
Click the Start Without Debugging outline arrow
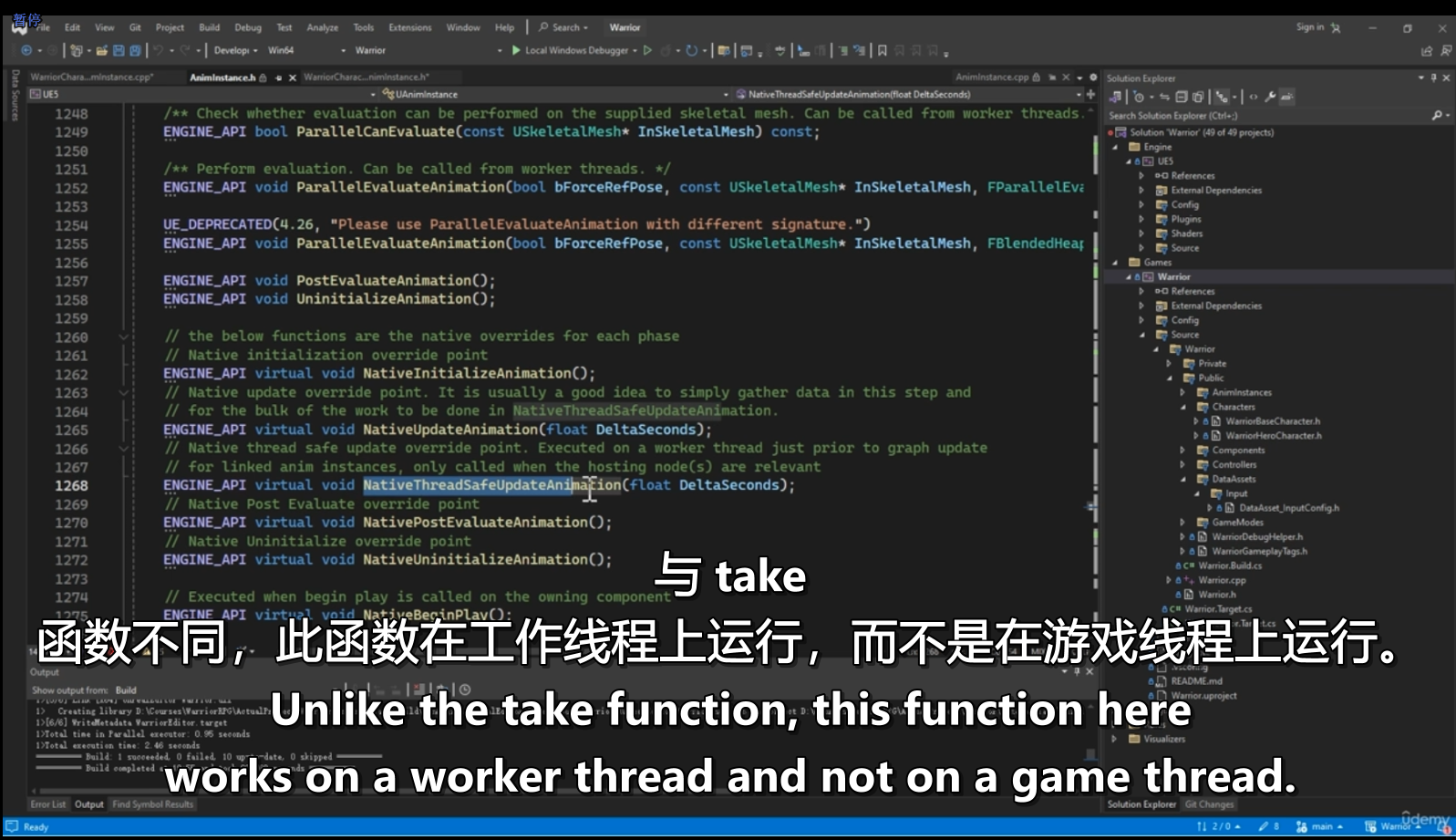click(647, 50)
